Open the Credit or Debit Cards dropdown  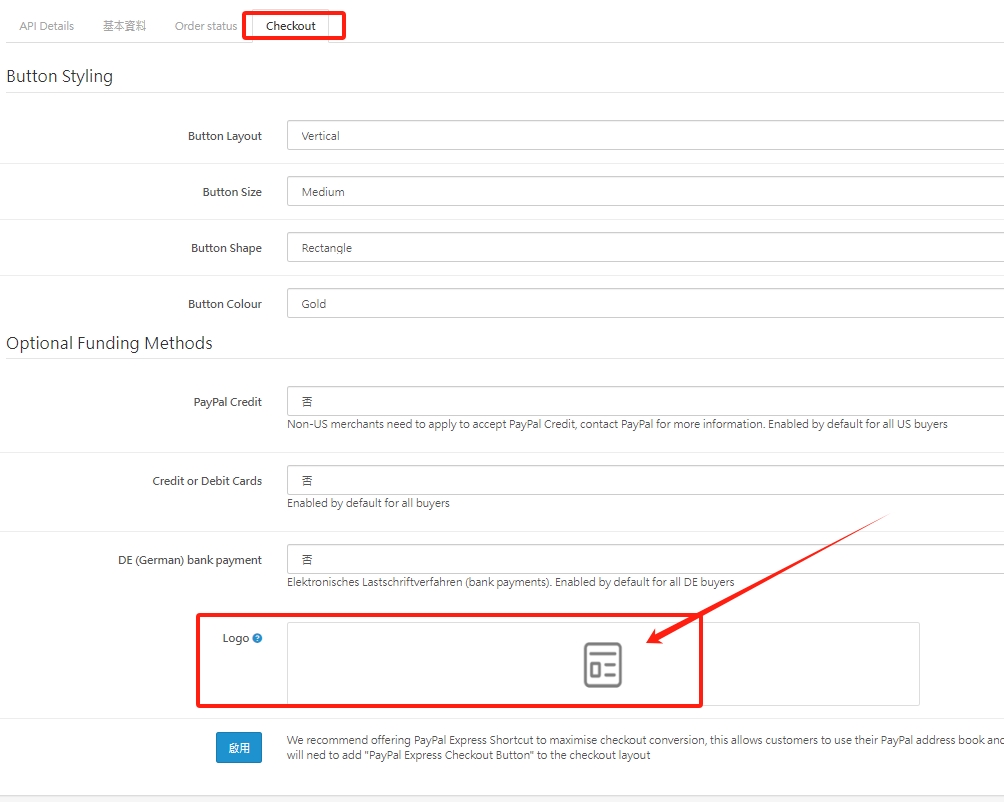point(645,480)
